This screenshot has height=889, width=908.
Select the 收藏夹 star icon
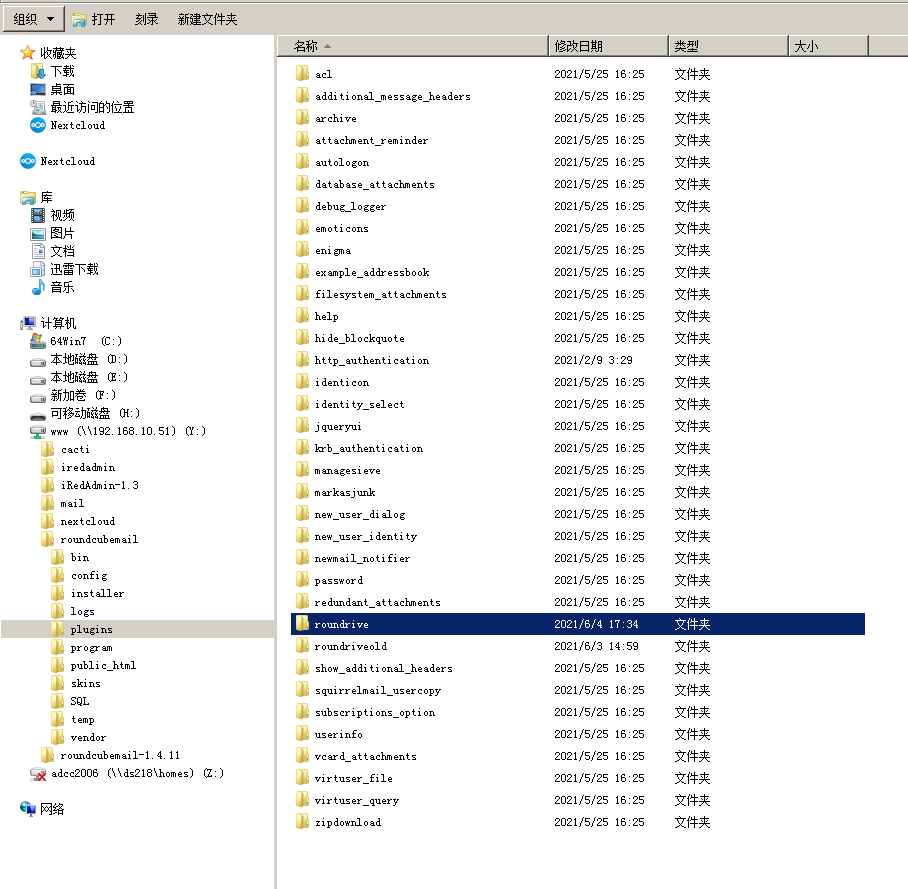tap(28, 53)
